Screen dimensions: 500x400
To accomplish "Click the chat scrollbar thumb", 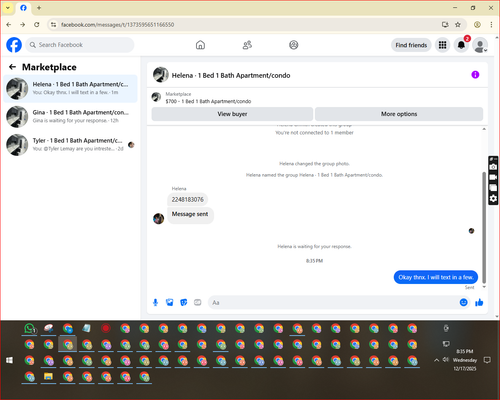I will [484, 227].
